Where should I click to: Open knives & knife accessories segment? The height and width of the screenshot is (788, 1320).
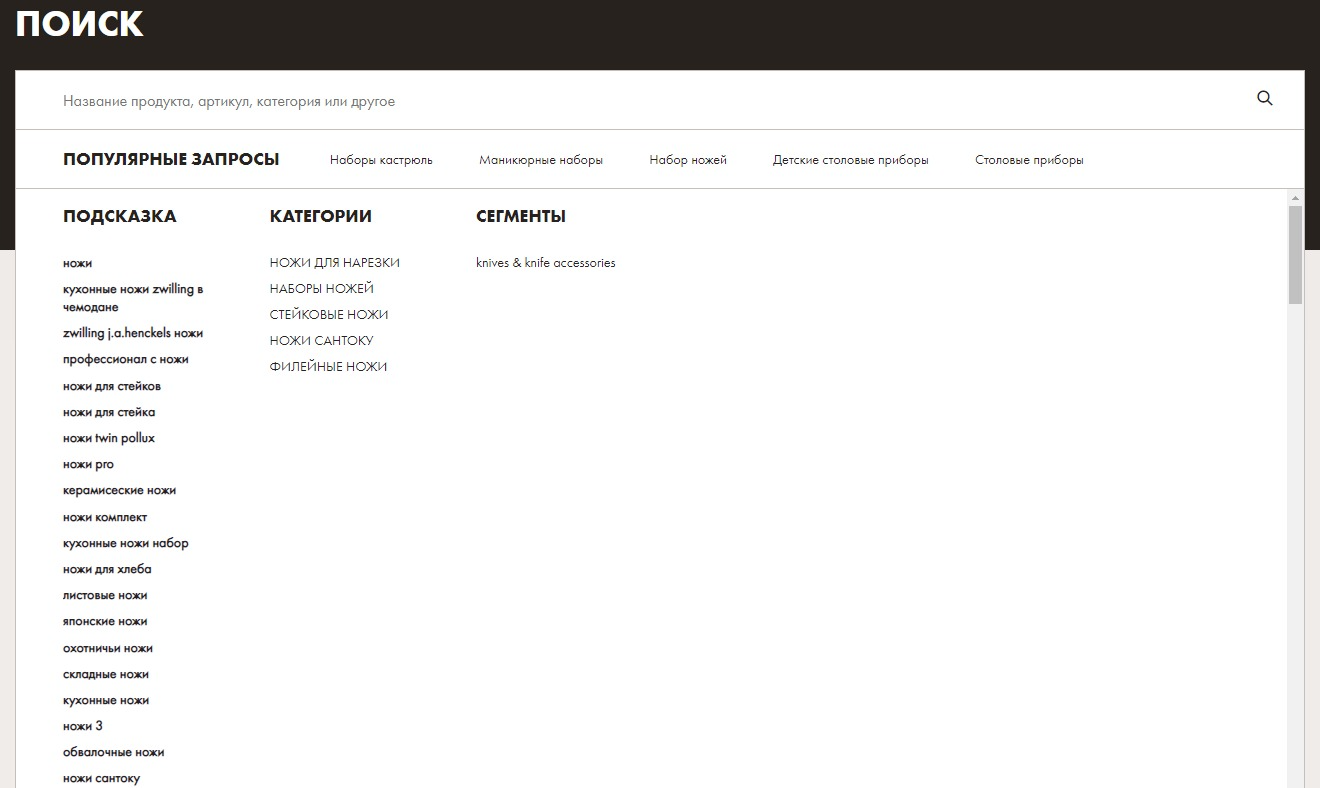[x=545, y=263]
